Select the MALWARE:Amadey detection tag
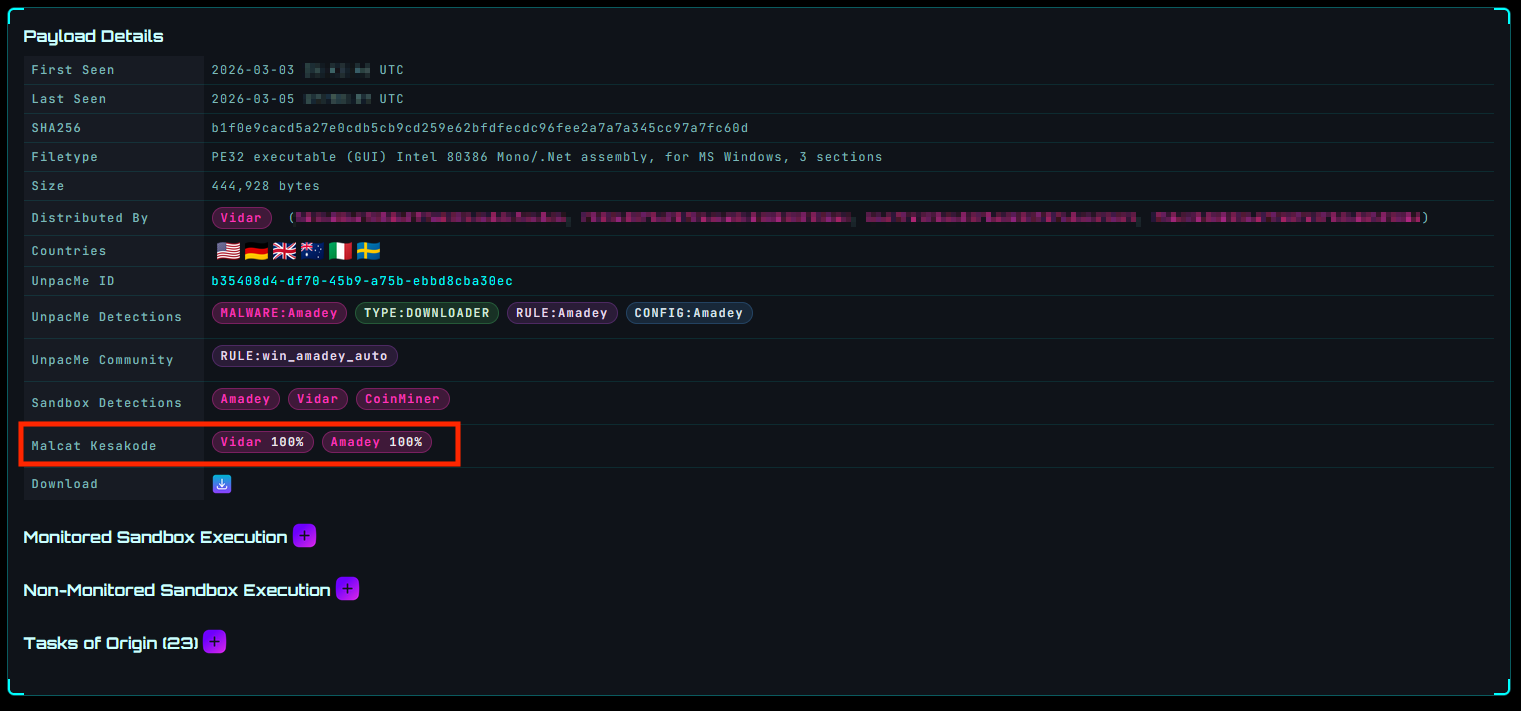This screenshot has height=711, width=1521. pyautogui.click(x=279, y=313)
